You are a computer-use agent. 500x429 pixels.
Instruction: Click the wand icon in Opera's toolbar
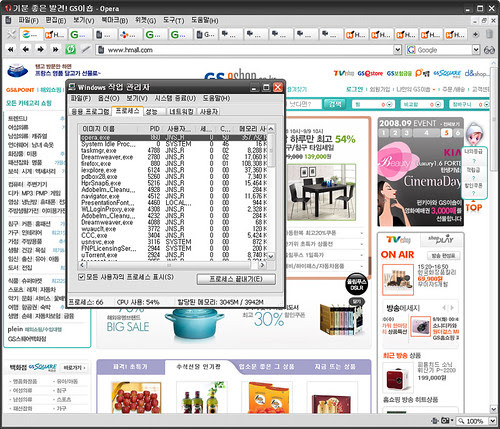click(x=86, y=50)
